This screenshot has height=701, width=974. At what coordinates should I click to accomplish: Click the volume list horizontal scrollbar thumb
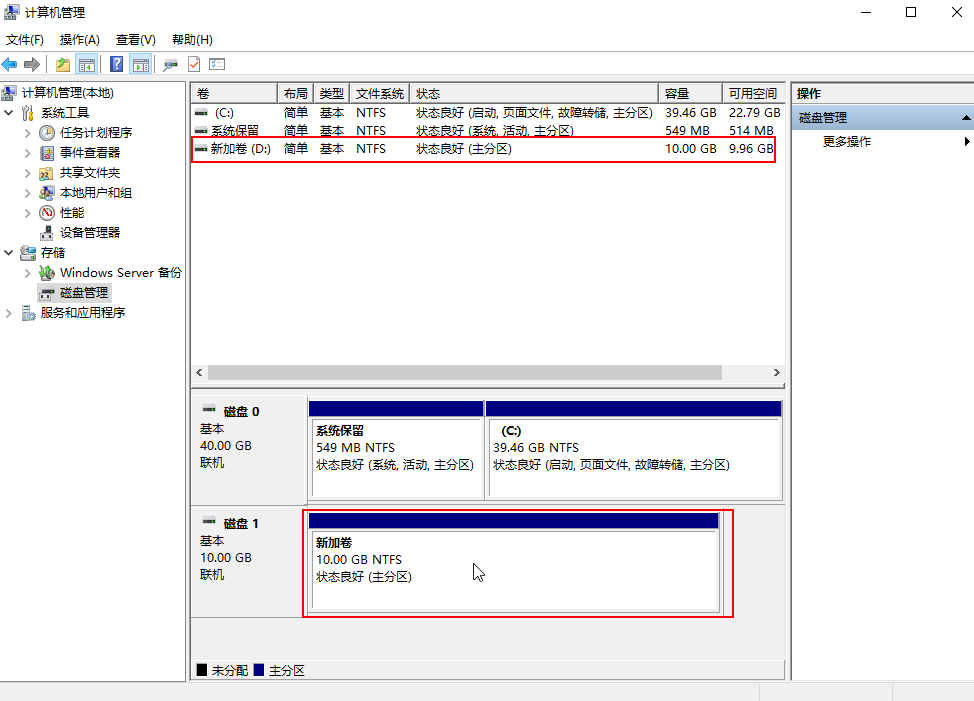pos(465,373)
